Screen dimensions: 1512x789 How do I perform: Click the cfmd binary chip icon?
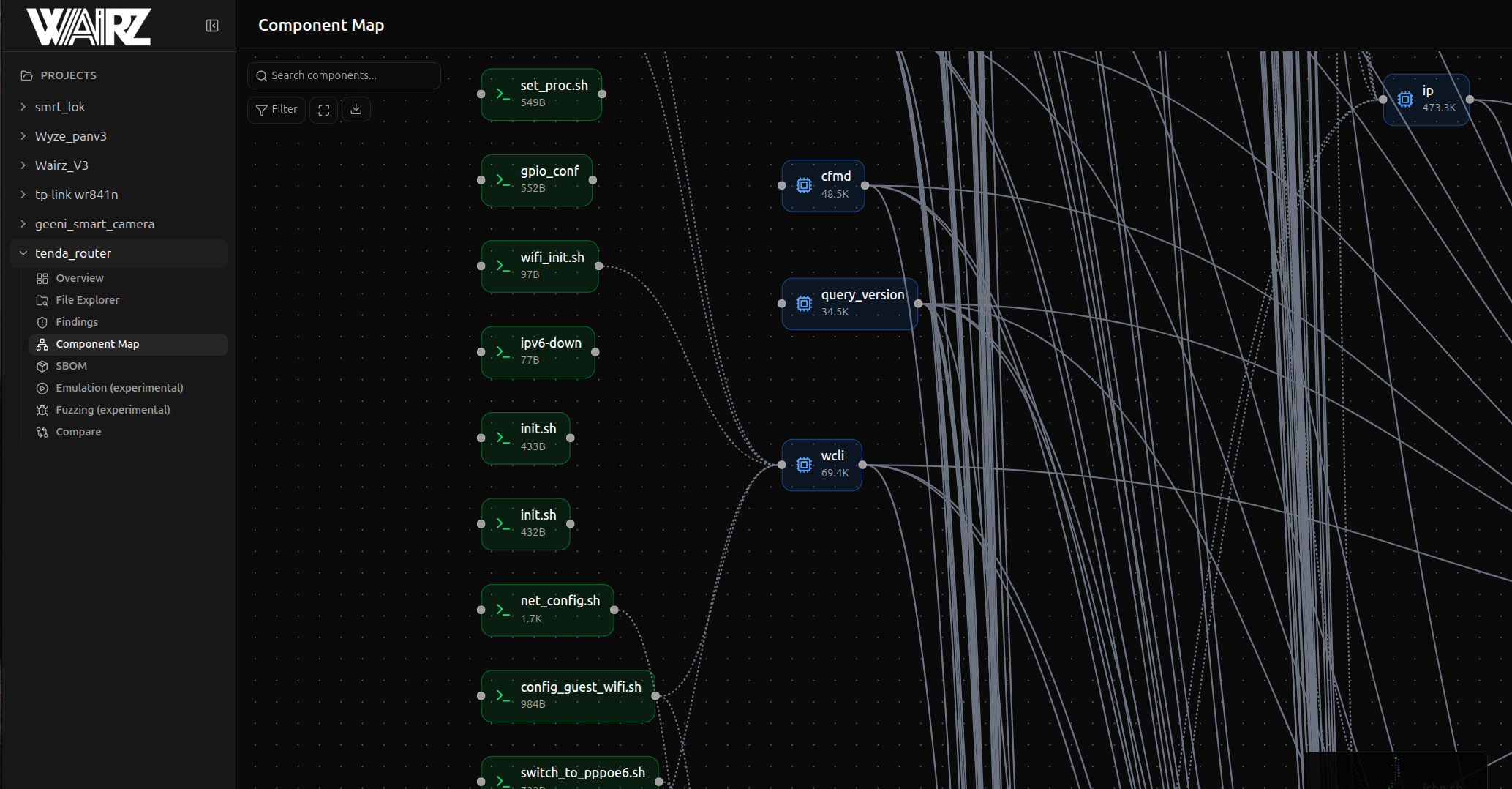[x=804, y=186]
